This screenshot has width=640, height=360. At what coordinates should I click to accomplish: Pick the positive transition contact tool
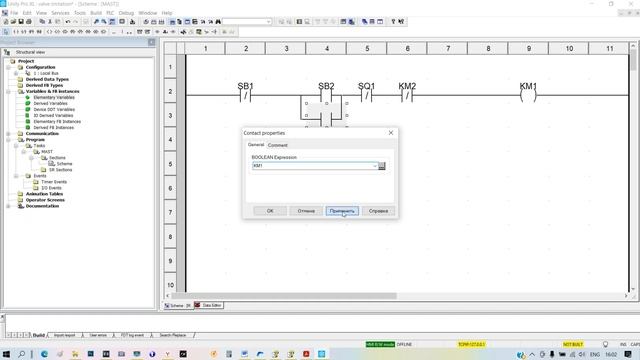pyautogui.click(x=31, y=31)
